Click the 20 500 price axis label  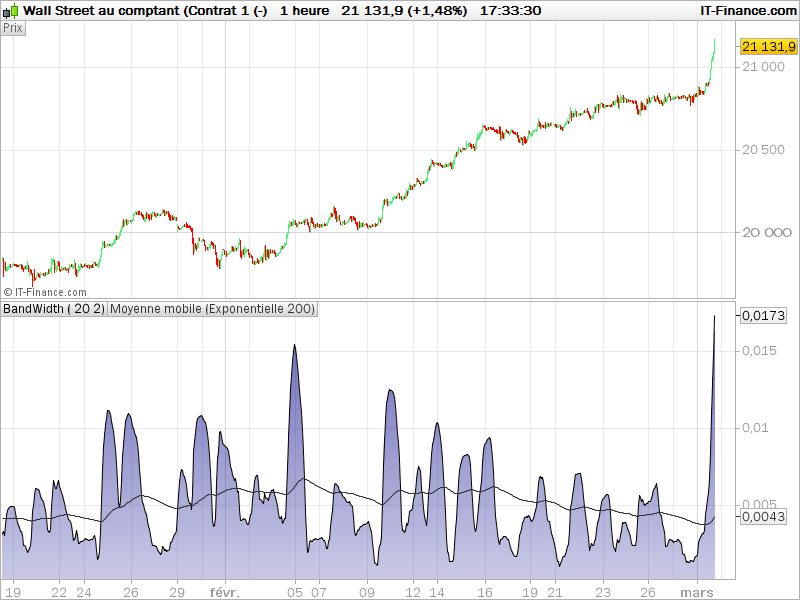[763, 149]
